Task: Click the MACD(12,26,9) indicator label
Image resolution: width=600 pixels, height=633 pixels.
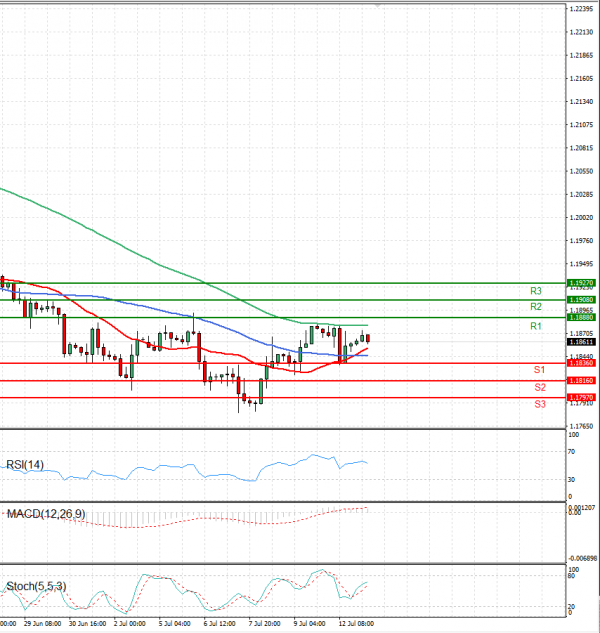Action: (46, 514)
